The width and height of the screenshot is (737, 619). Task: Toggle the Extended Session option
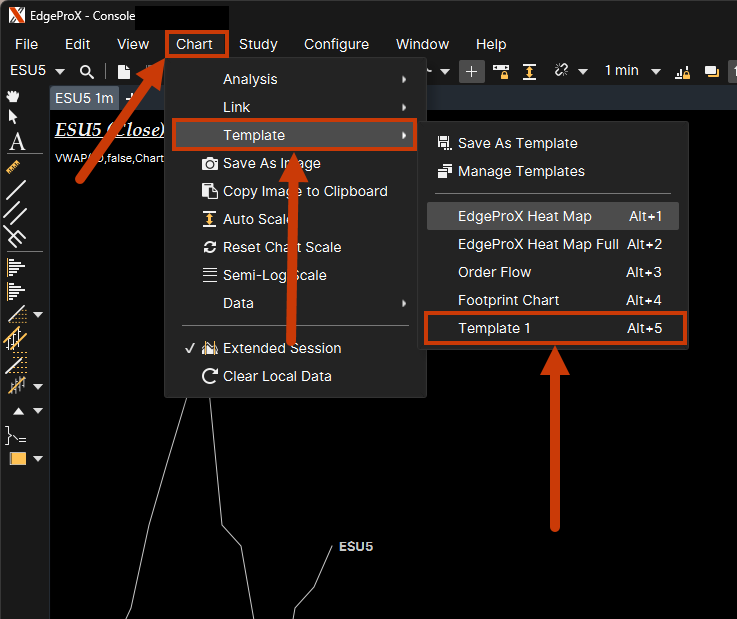pos(282,348)
